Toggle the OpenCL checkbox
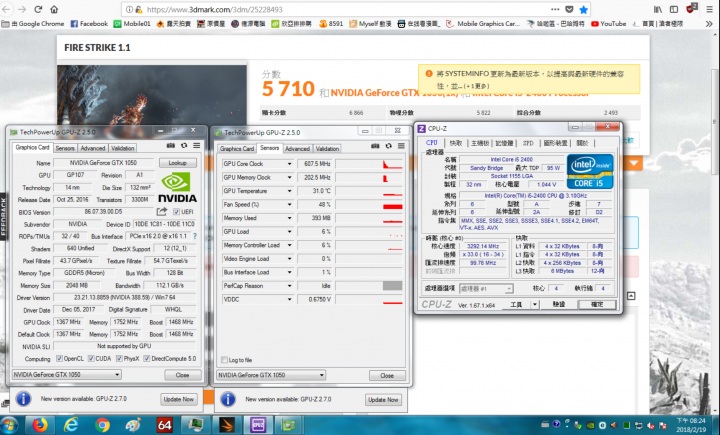Screen dimensions: 720x435 (x=59, y=359)
